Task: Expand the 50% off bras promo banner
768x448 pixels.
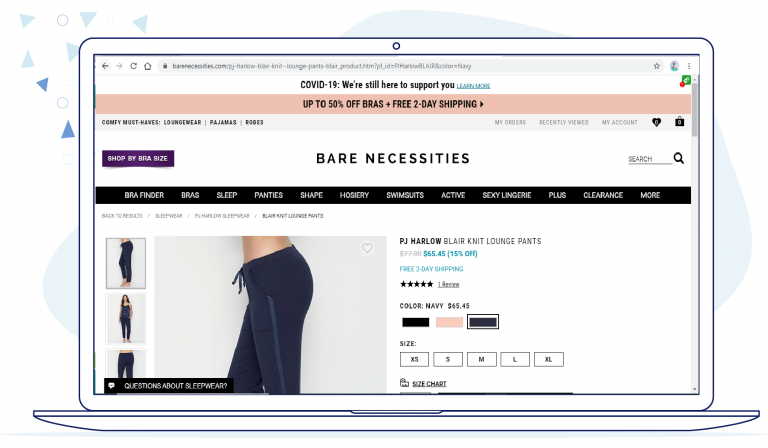Action: (x=393, y=104)
